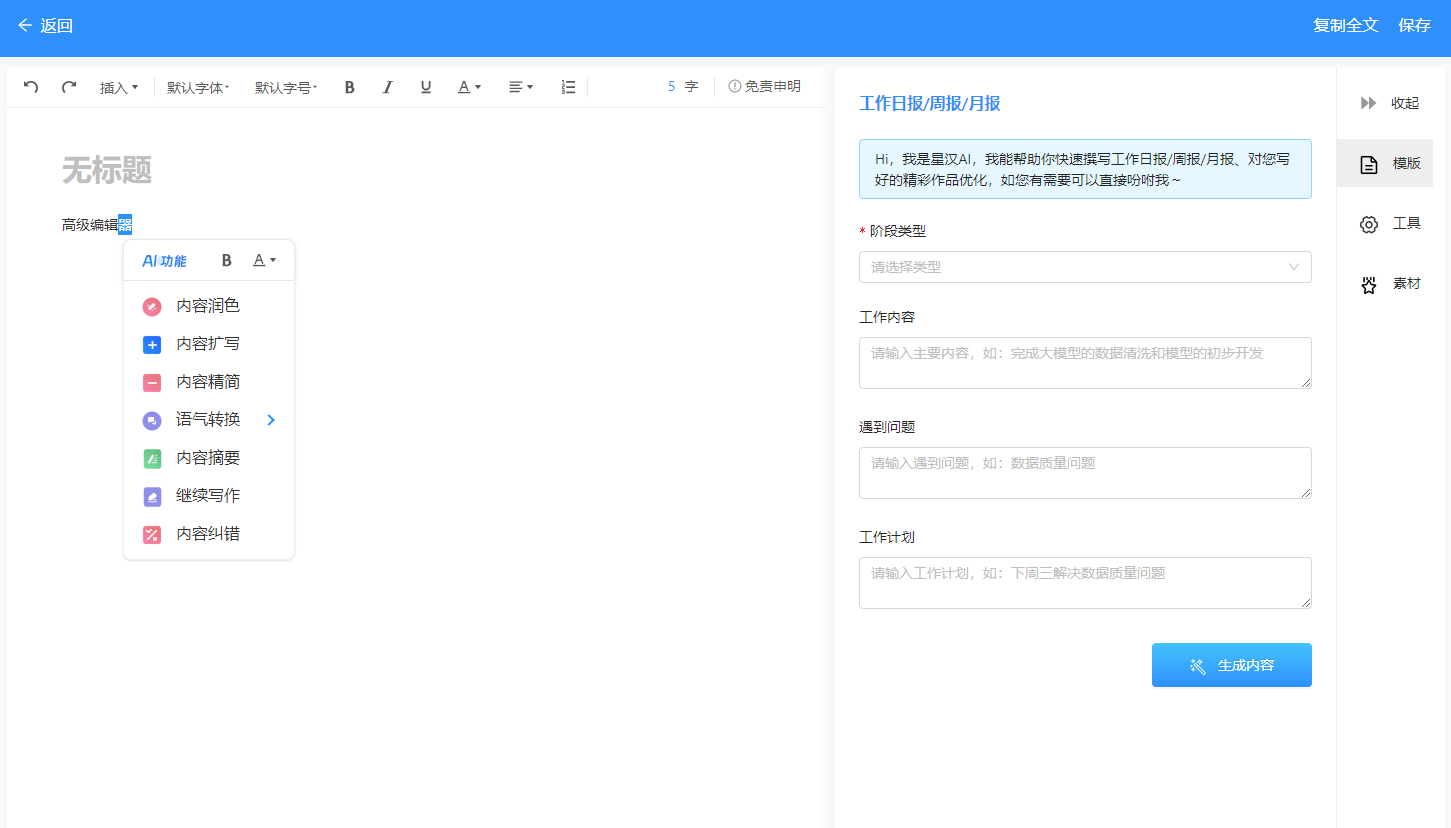Click the magic wand on 生成内容

pos(1198,666)
